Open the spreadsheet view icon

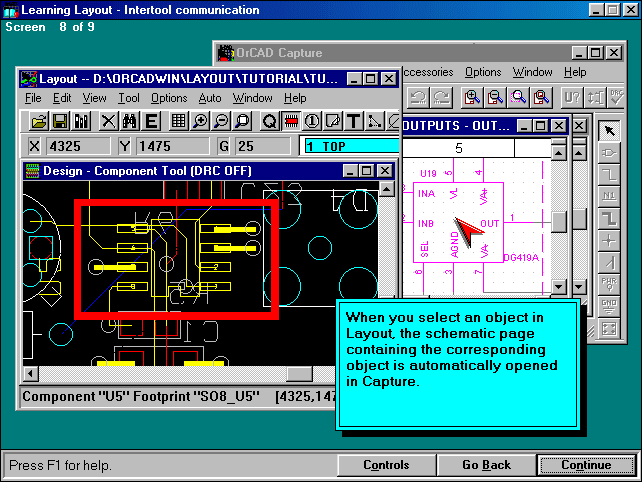(x=179, y=121)
